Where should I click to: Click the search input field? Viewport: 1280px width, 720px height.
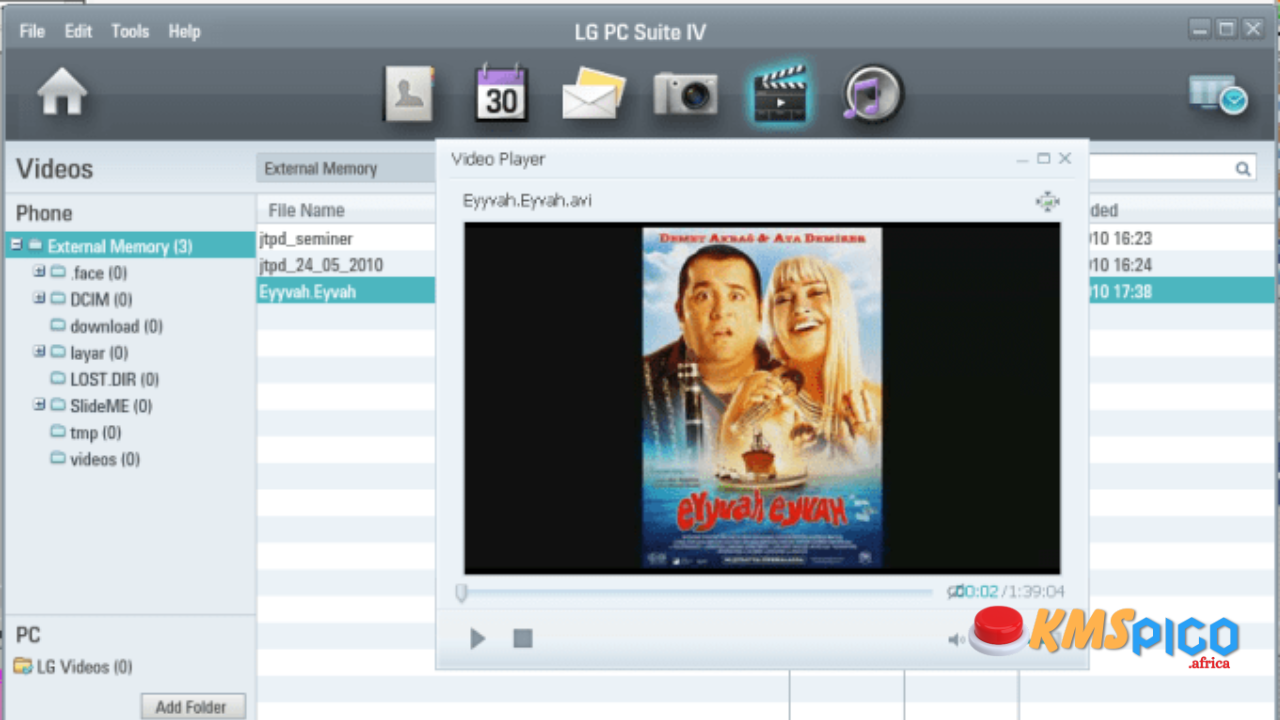point(1159,169)
